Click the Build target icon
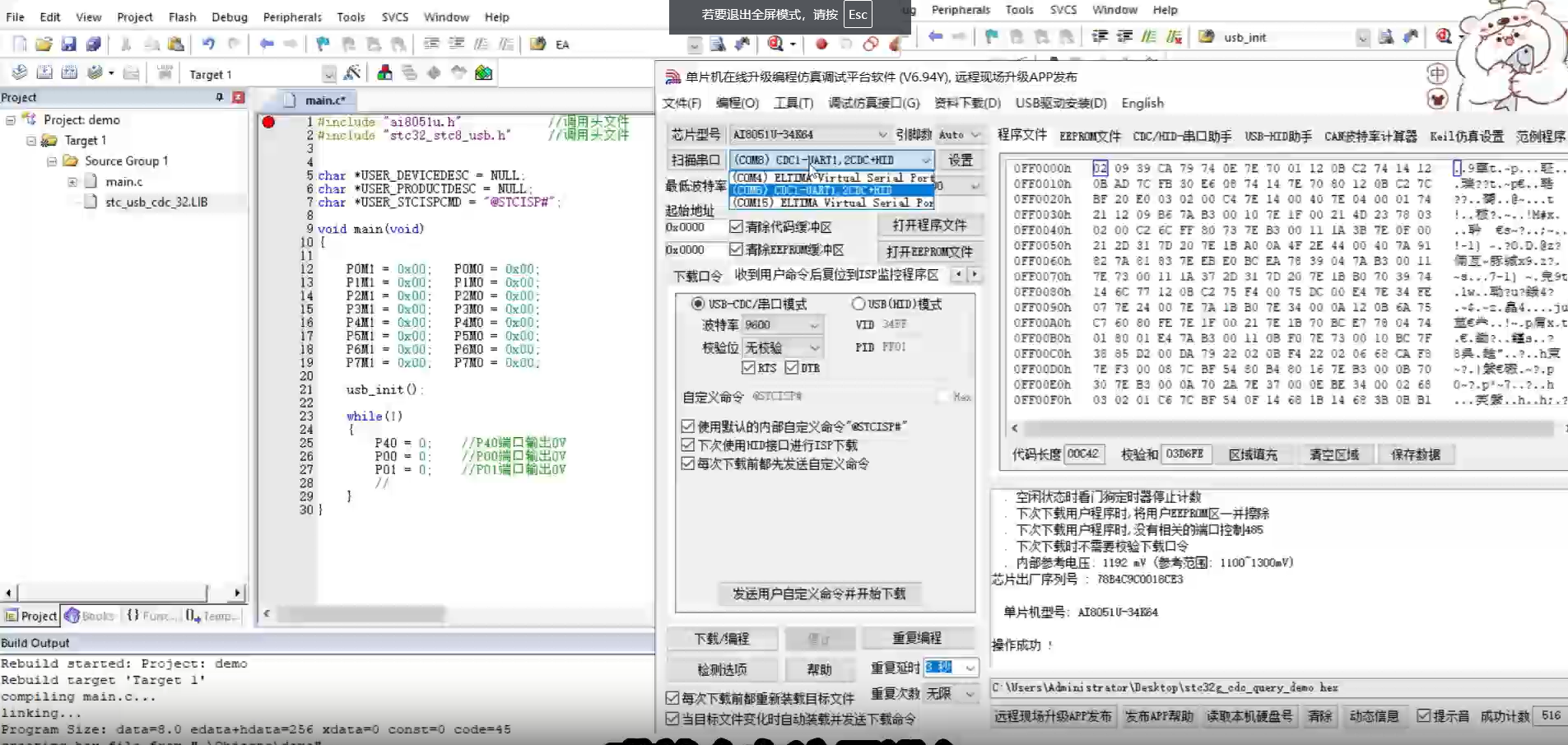 pyautogui.click(x=44, y=72)
